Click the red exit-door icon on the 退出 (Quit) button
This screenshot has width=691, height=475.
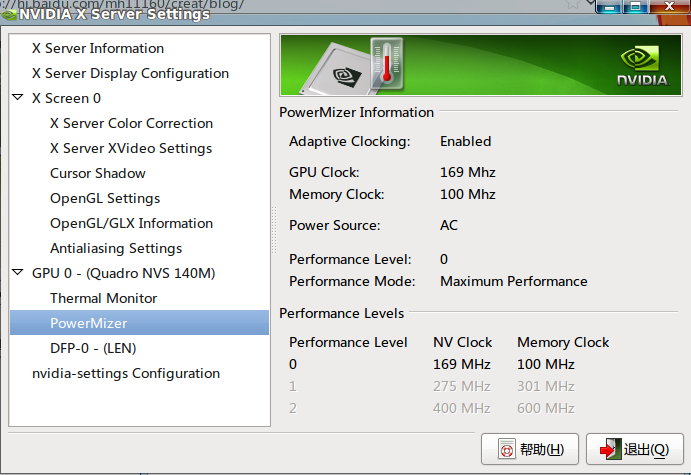(x=610, y=449)
